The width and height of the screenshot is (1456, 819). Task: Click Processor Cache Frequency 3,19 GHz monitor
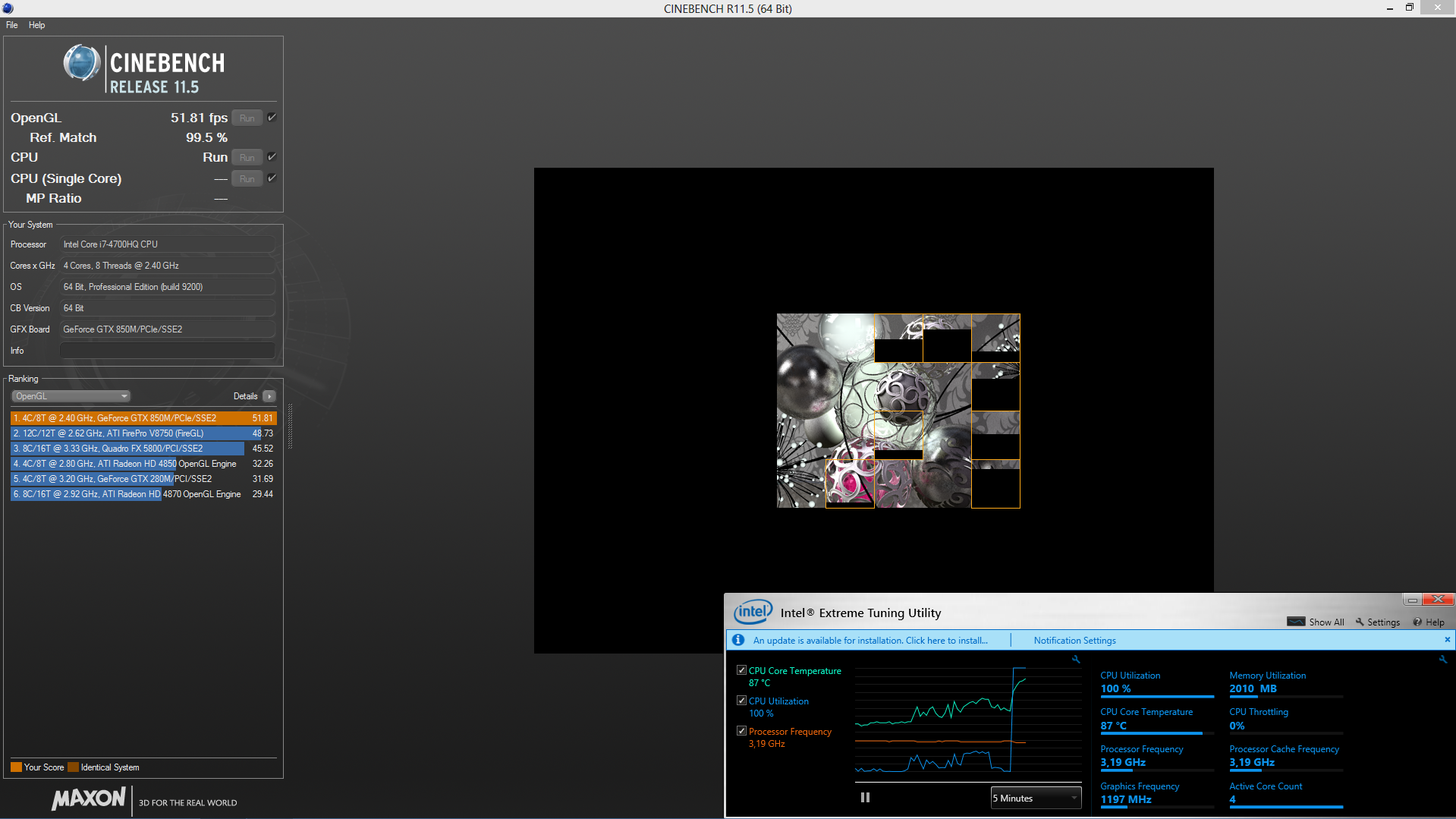[1286, 757]
